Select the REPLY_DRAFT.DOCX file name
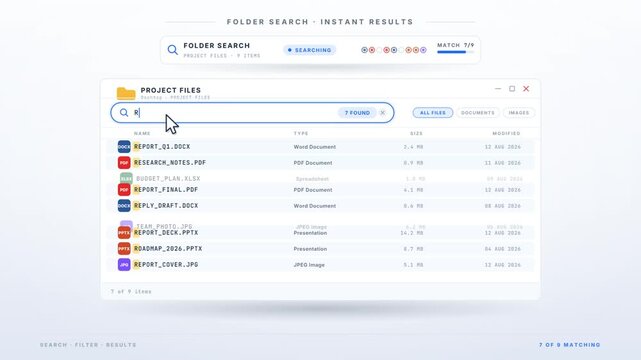 coord(166,206)
